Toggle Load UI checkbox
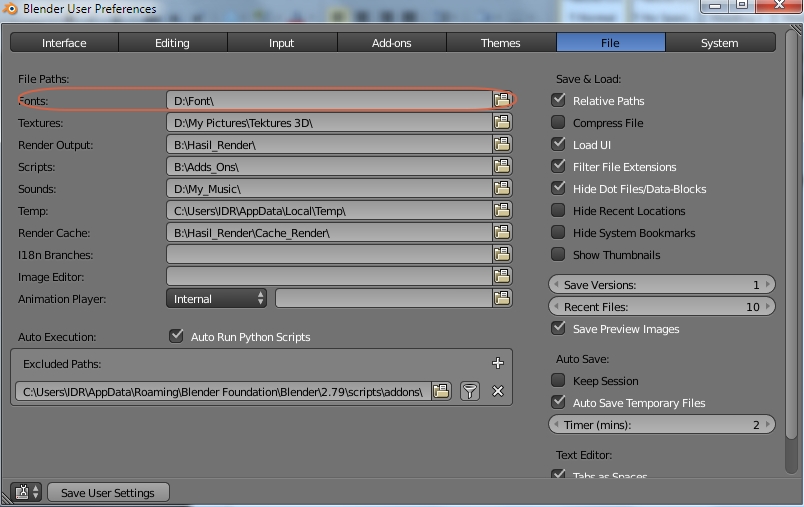 (x=558, y=144)
